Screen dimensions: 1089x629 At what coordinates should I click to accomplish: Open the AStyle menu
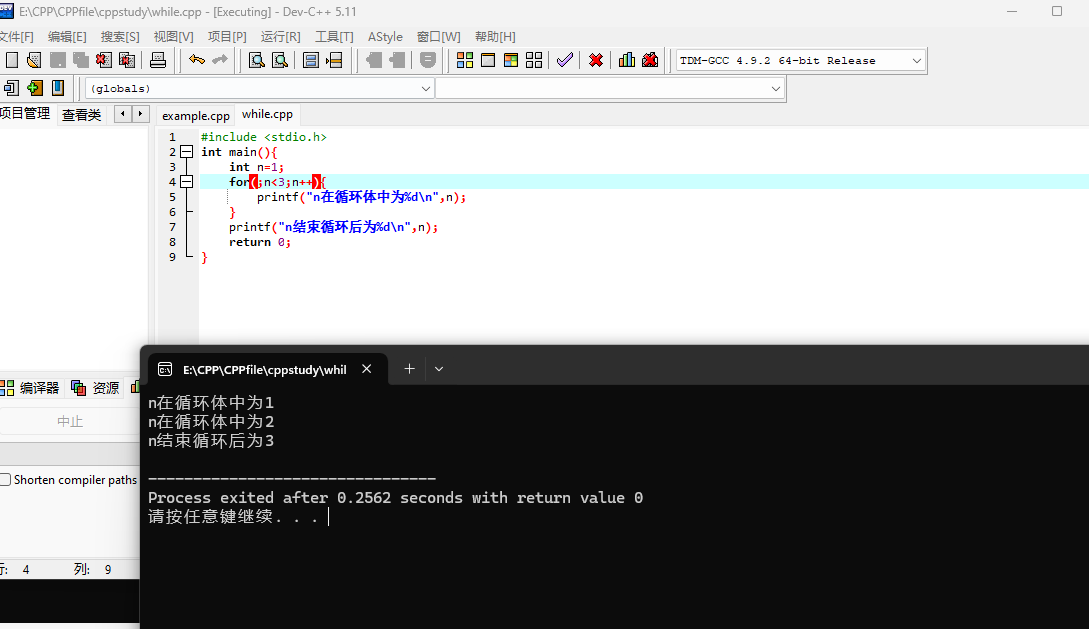pos(385,36)
